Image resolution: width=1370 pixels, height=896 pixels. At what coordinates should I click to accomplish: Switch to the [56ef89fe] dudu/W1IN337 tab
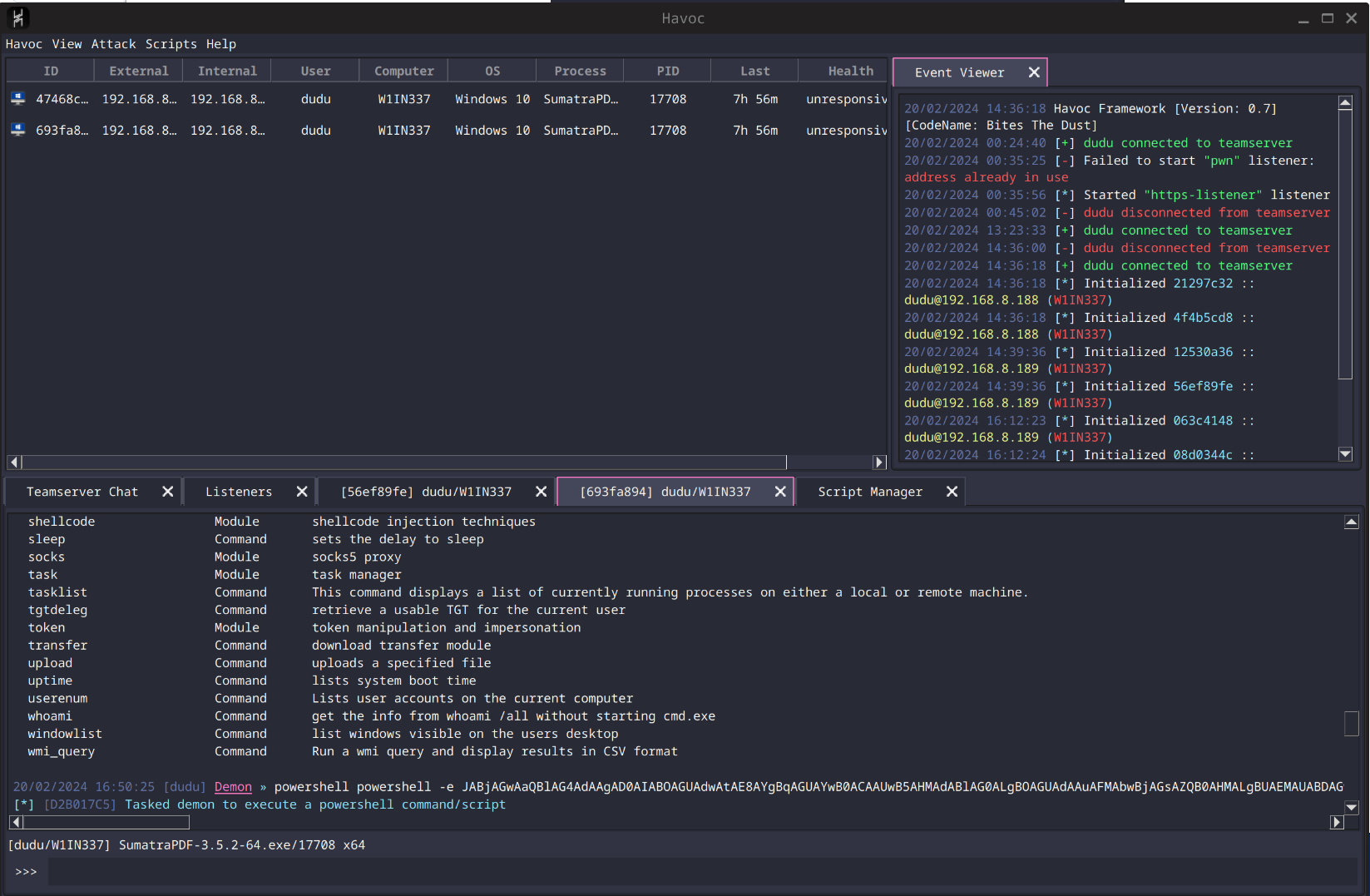click(426, 492)
